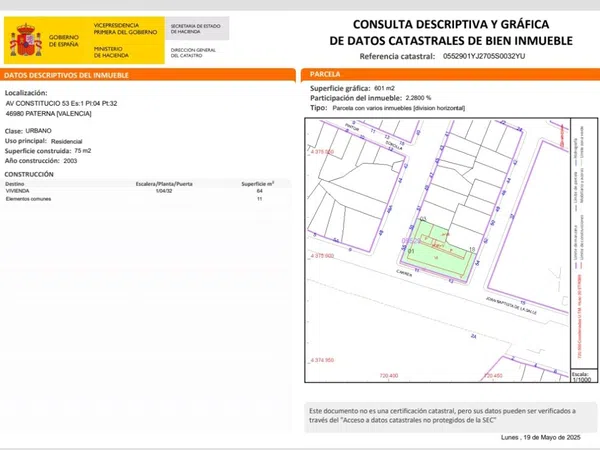Click the Escala 1/1000 scale box
Screen dimensions: 600x450
pos(579,376)
